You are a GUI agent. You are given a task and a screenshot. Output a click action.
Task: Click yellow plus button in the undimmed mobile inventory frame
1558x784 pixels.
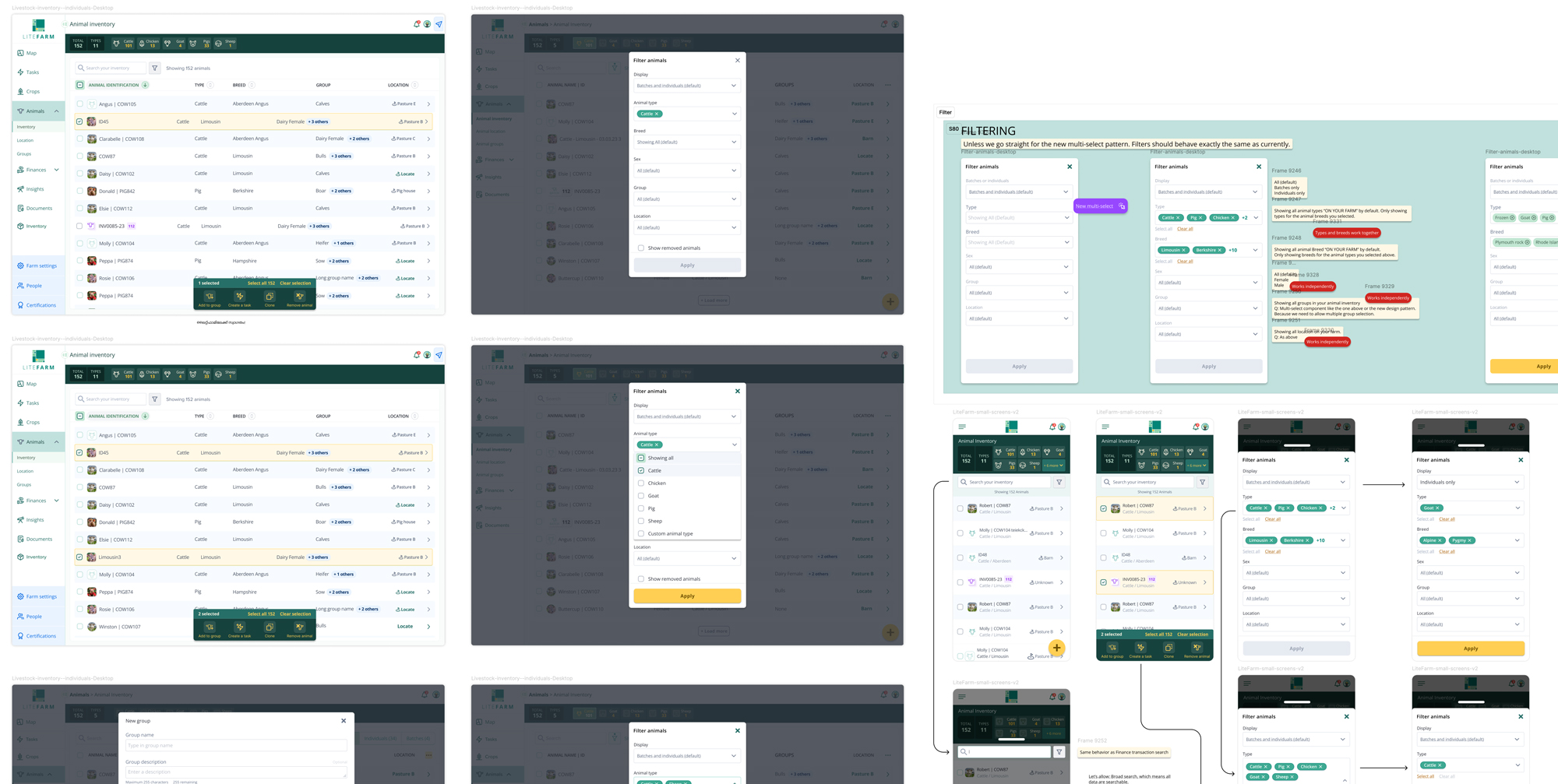click(1056, 648)
